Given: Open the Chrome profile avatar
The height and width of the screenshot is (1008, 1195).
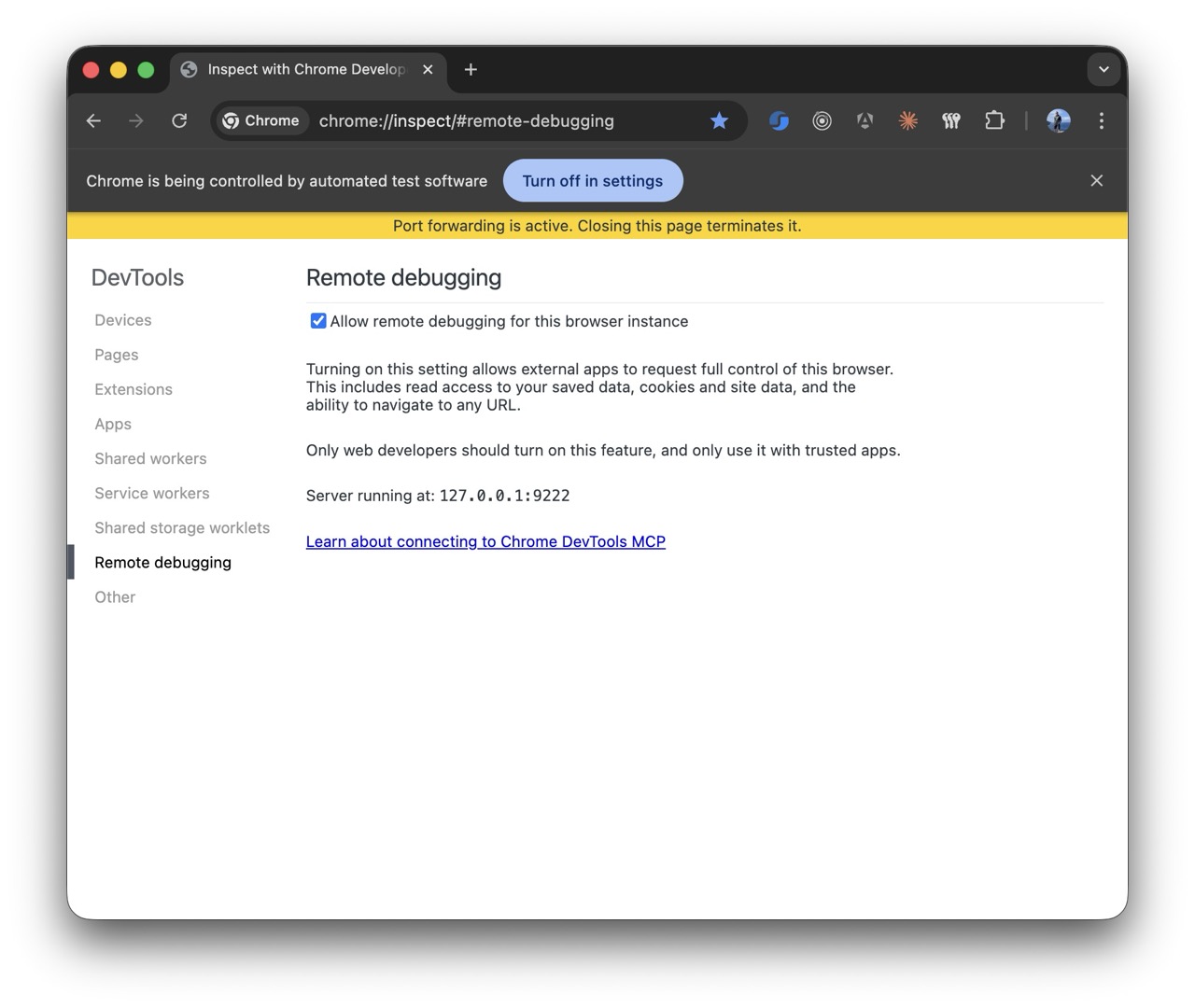Looking at the screenshot, I should pos(1058,120).
